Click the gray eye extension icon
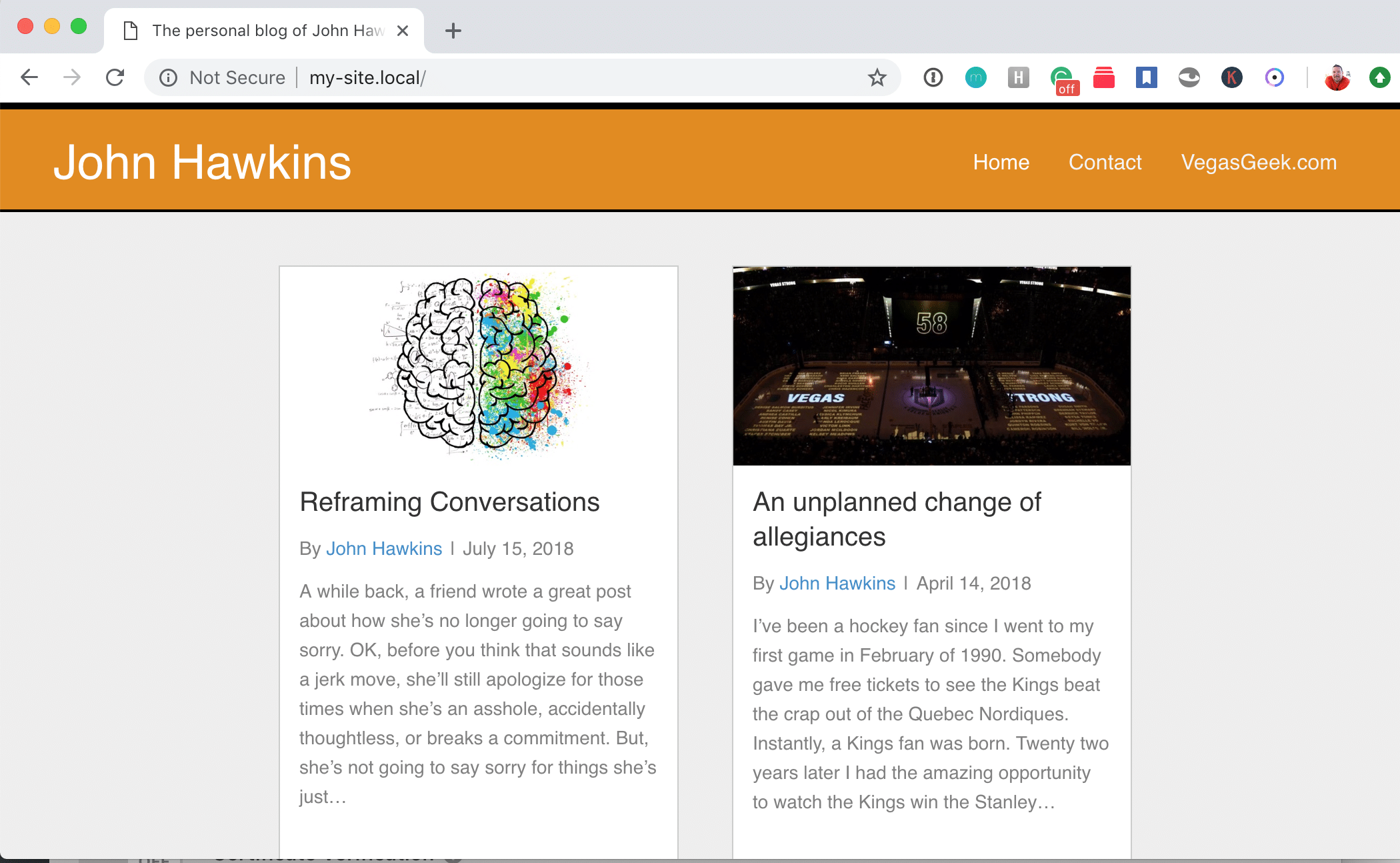Screen dimensions: 1400x863 (x=1189, y=78)
